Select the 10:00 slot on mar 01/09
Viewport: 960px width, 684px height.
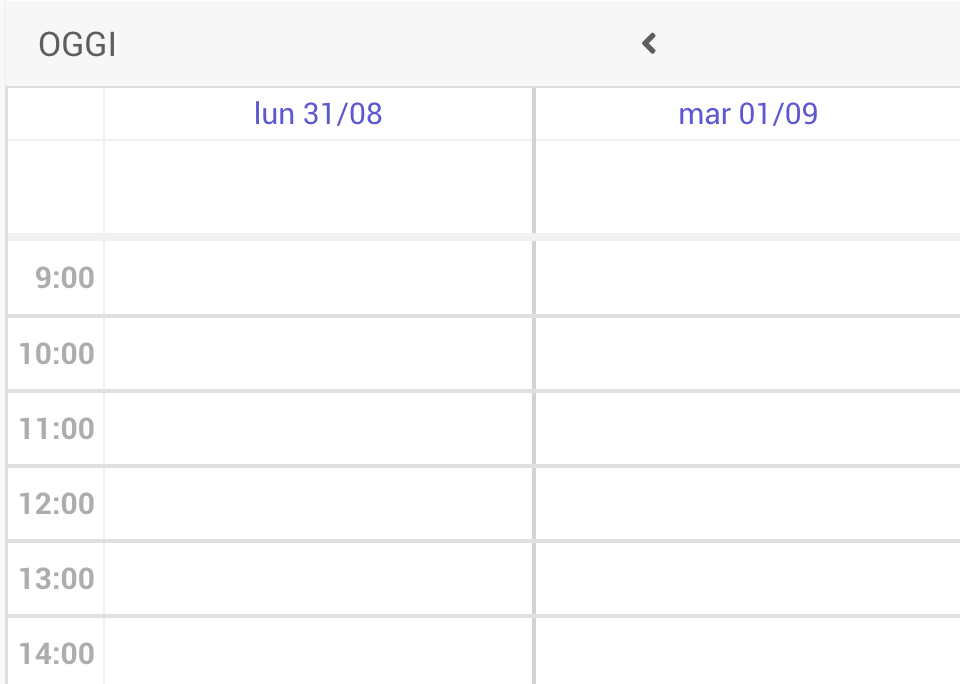pos(748,353)
